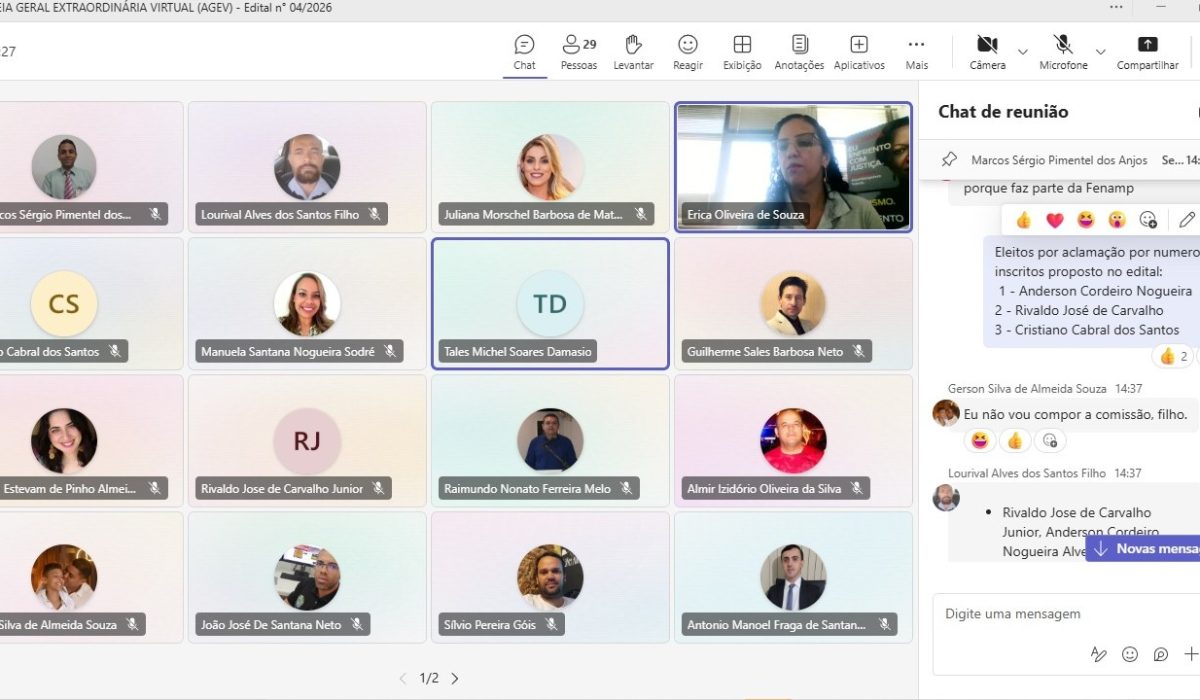1200x700 pixels.
Task: Expand the Câmera options arrow
Action: coord(1022,52)
